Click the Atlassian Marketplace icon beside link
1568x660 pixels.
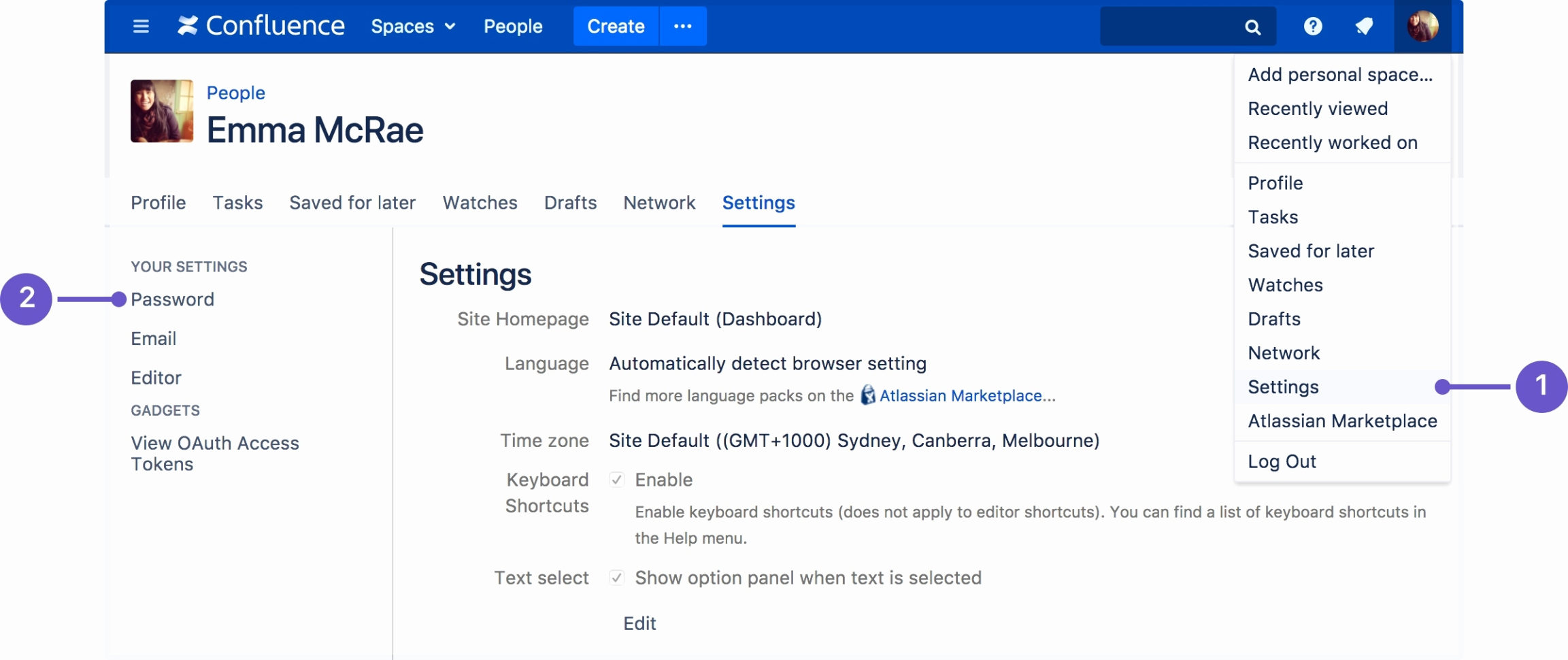868,395
